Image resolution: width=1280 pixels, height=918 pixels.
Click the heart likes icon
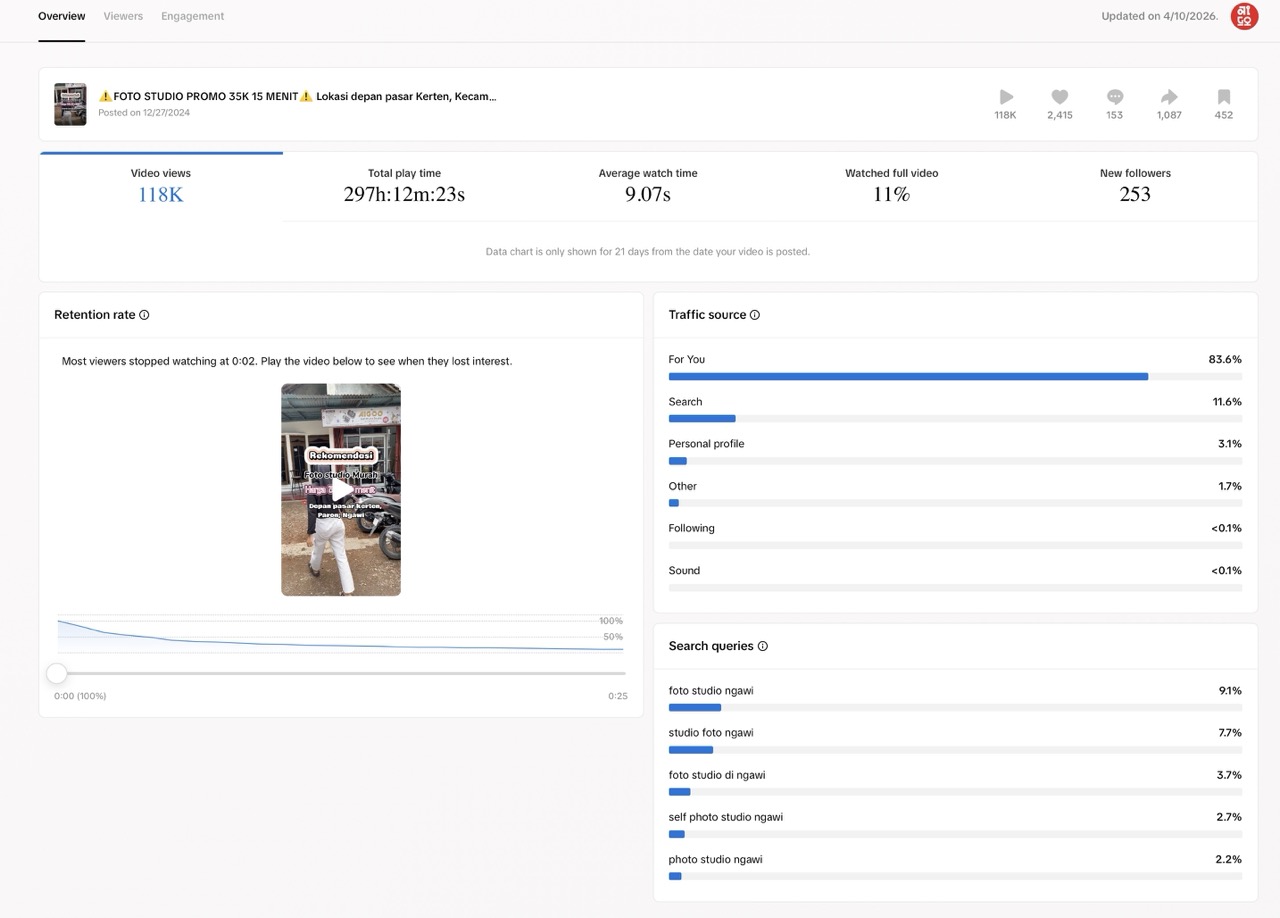[1059, 97]
